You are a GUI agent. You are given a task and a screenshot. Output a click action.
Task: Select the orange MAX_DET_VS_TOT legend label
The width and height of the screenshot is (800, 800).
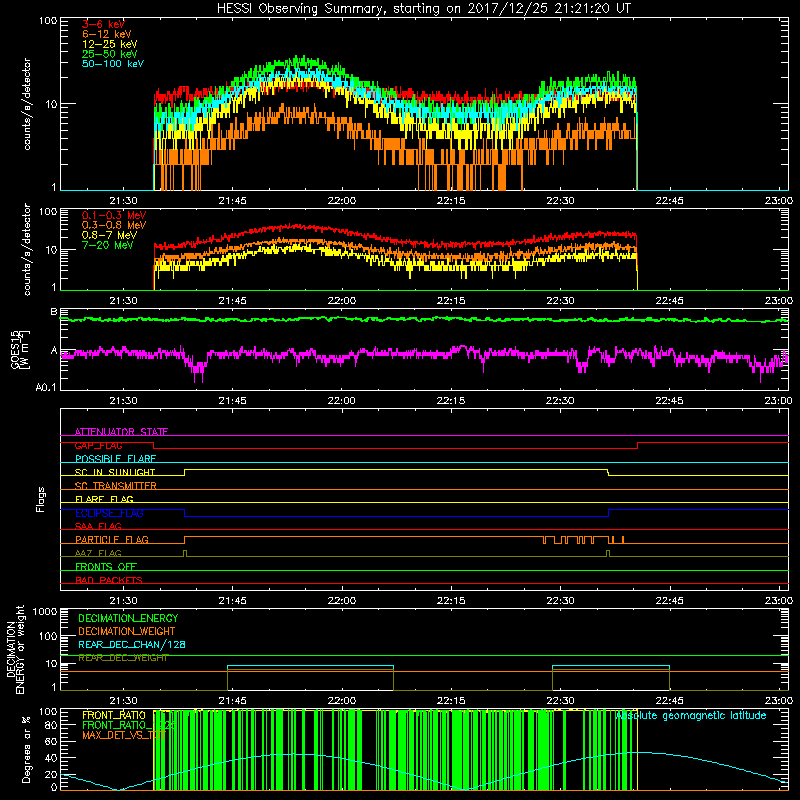click(124, 735)
